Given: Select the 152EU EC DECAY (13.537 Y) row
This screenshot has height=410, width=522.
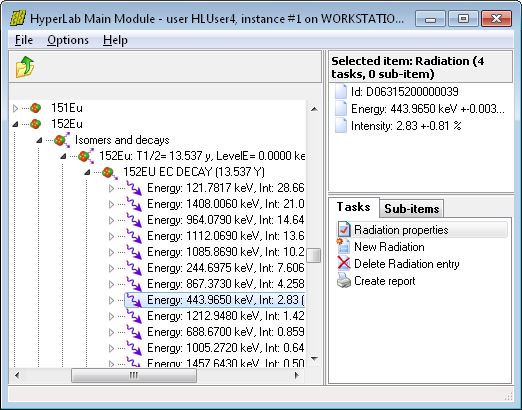Looking at the screenshot, I should pos(194,172).
